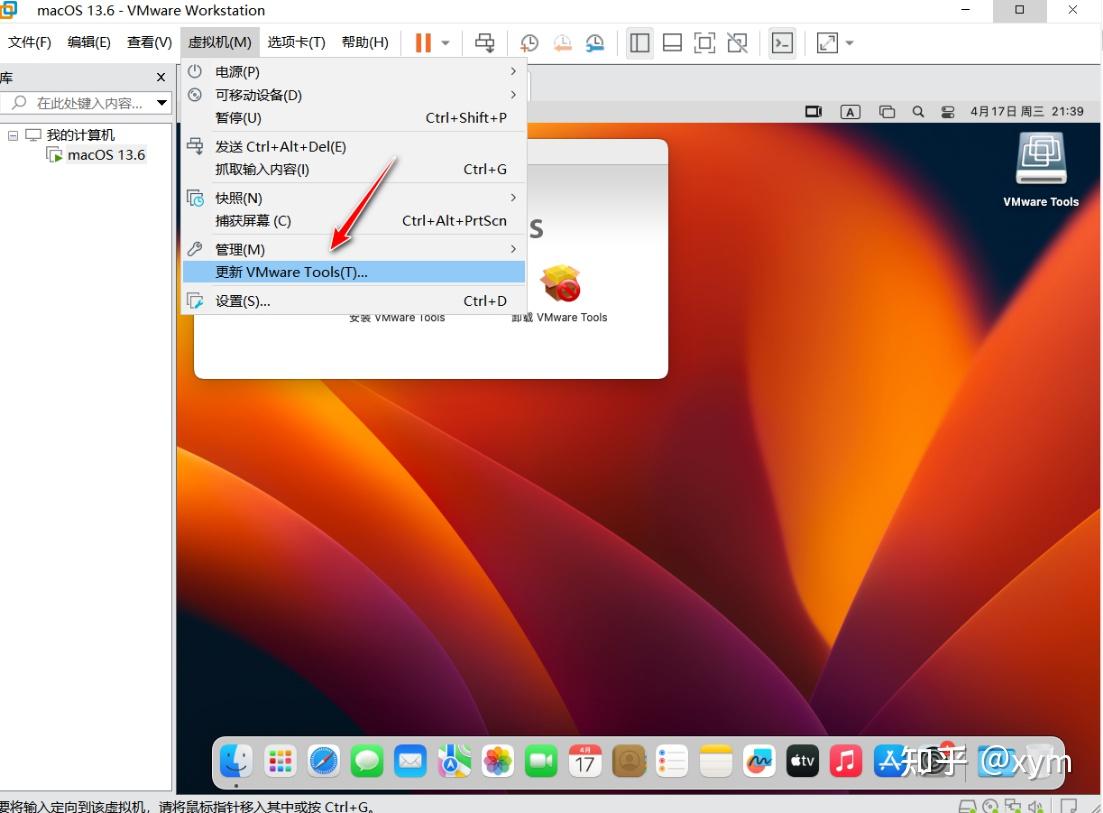Click the library search input field

point(84,103)
